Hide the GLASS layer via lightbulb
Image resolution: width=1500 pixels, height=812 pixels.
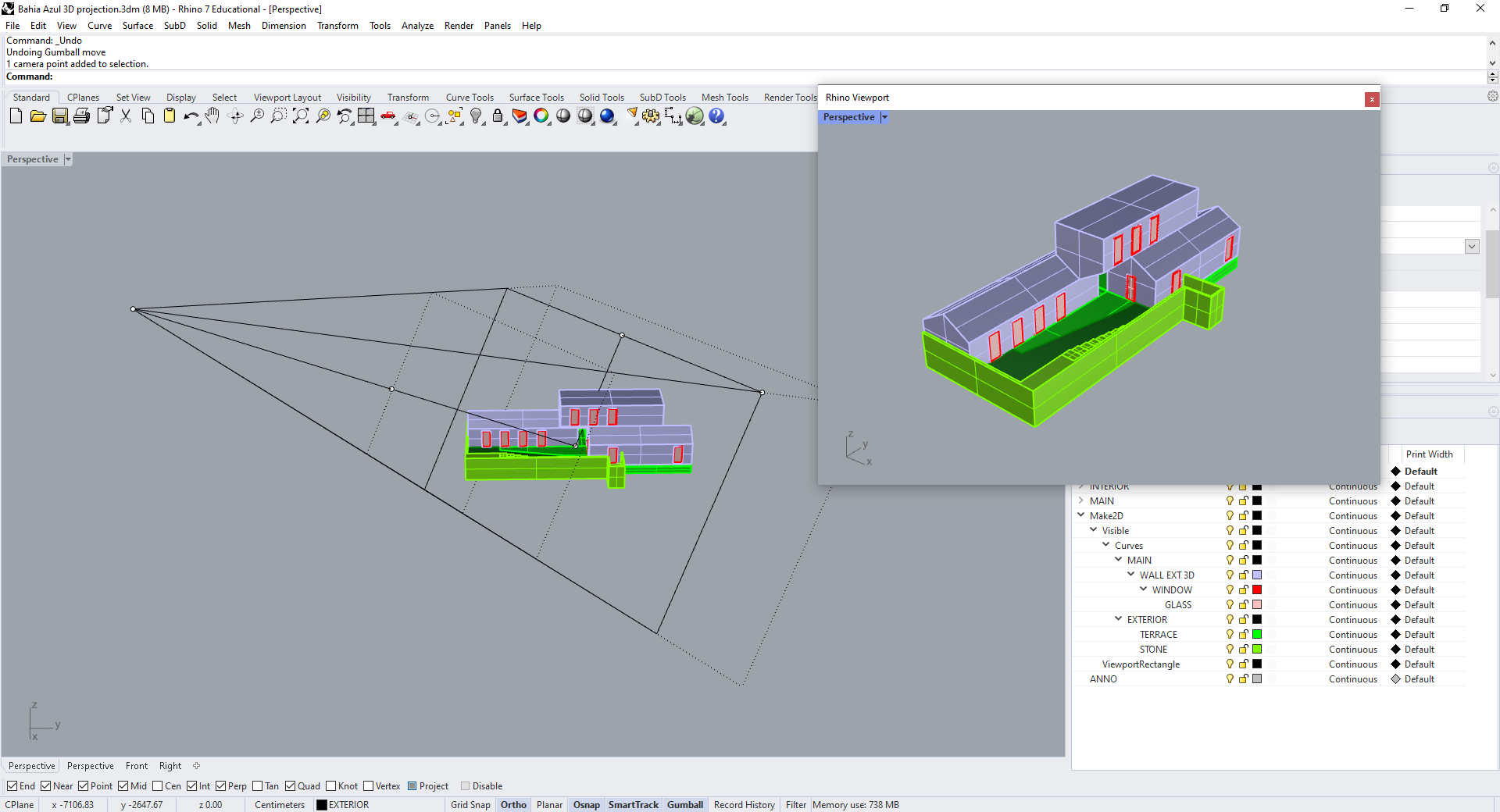pyautogui.click(x=1230, y=604)
